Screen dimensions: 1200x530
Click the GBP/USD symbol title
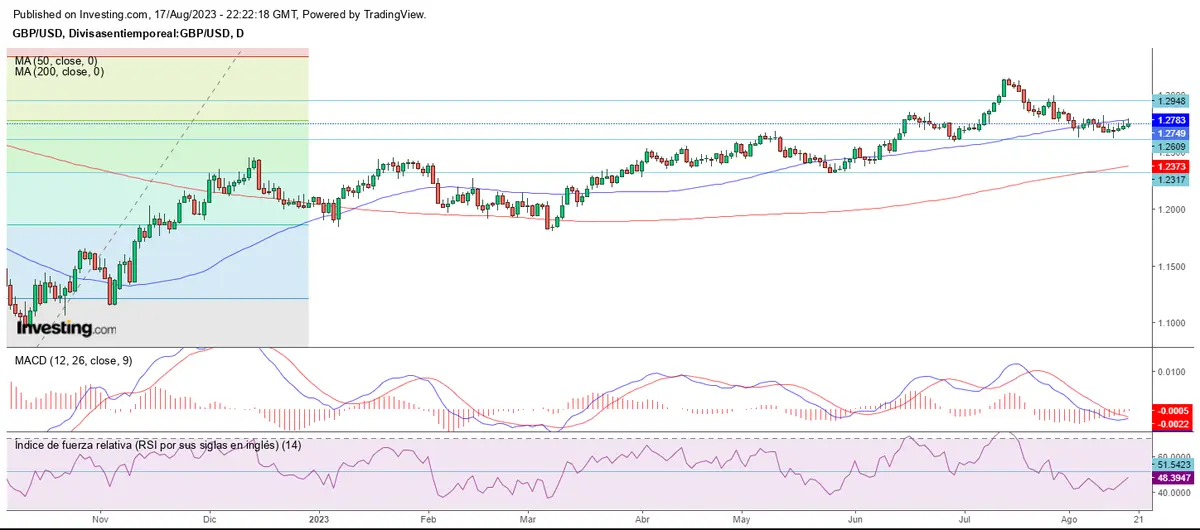(x=128, y=34)
